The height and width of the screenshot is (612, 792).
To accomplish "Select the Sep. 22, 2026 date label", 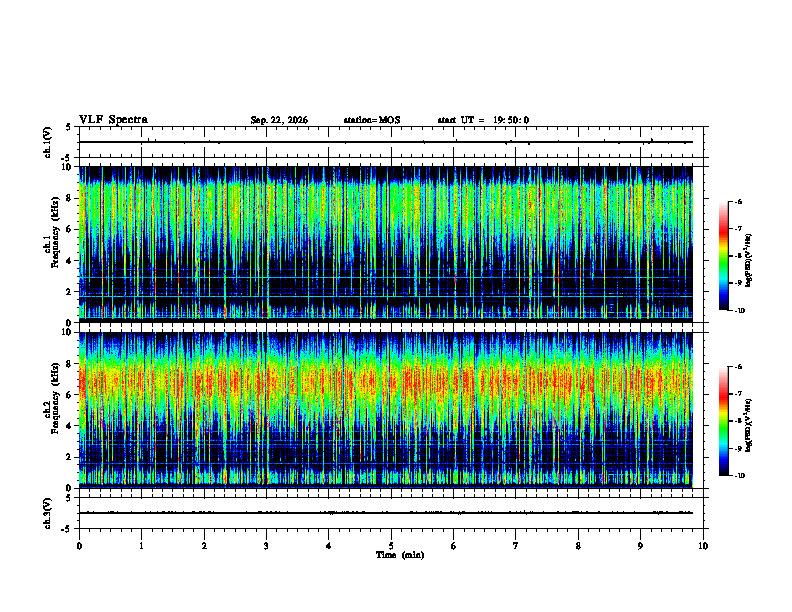I will pyautogui.click(x=279, y=120).
